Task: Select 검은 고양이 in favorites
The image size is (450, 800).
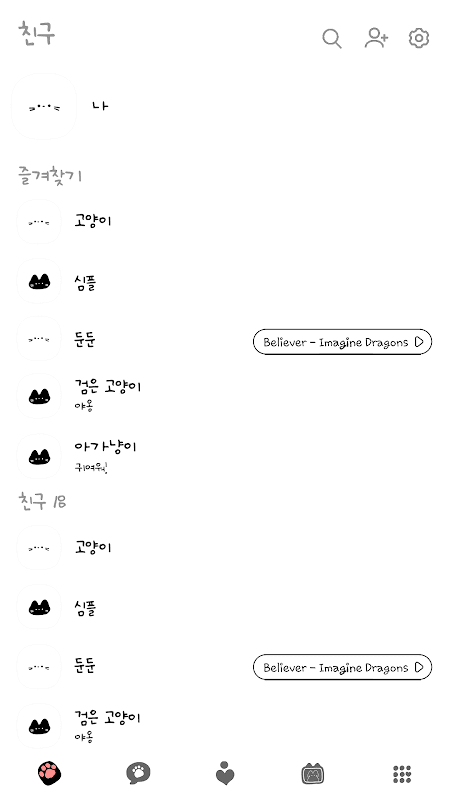Action: pos(225,395)
